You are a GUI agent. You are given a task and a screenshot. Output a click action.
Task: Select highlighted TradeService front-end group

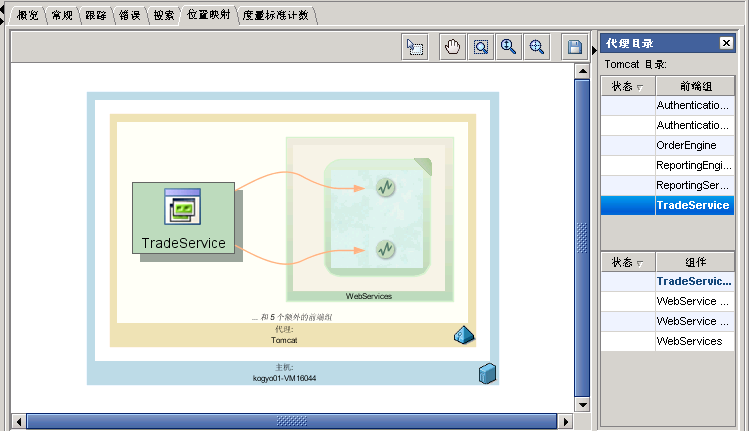coord(667,205)
